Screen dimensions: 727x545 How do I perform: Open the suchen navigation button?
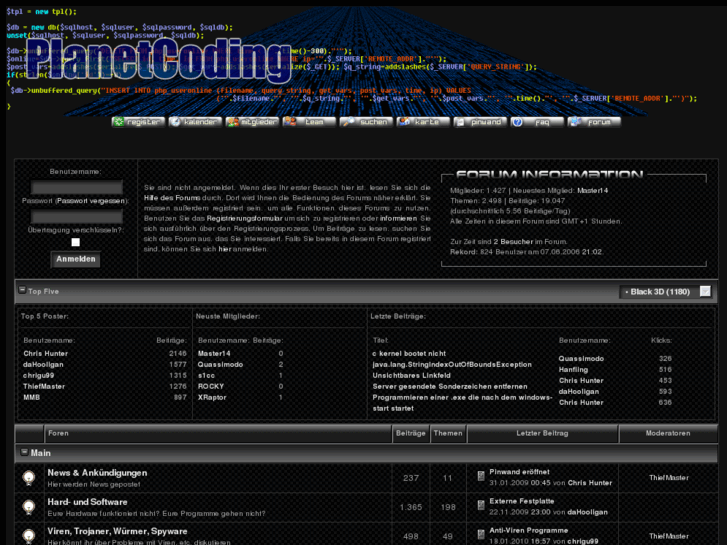coord(366,122)
